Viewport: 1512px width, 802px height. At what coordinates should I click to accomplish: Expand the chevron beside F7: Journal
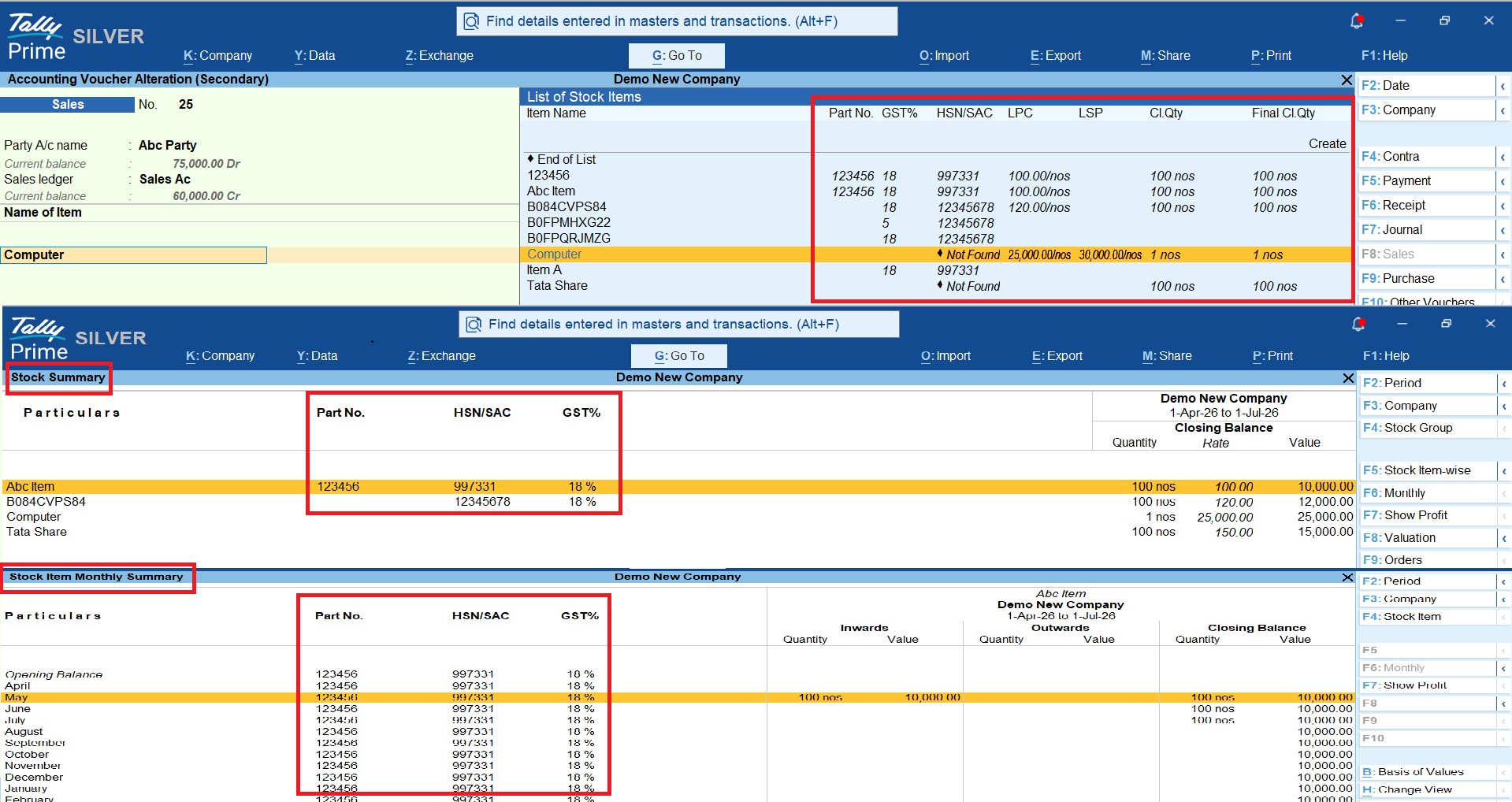[x=1503, y=230]
